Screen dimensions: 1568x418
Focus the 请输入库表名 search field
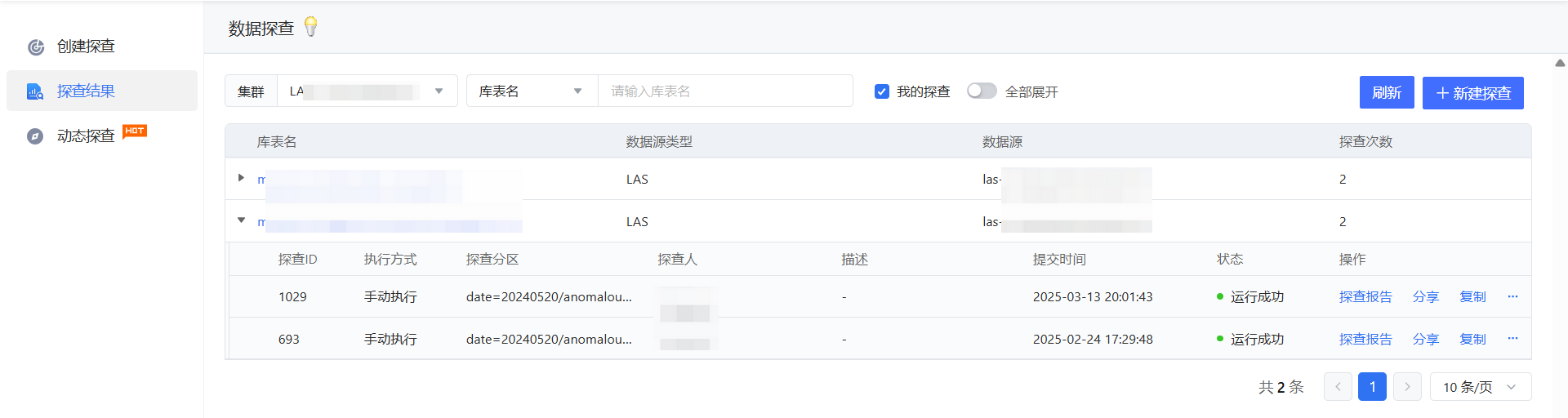pos(725,91)
